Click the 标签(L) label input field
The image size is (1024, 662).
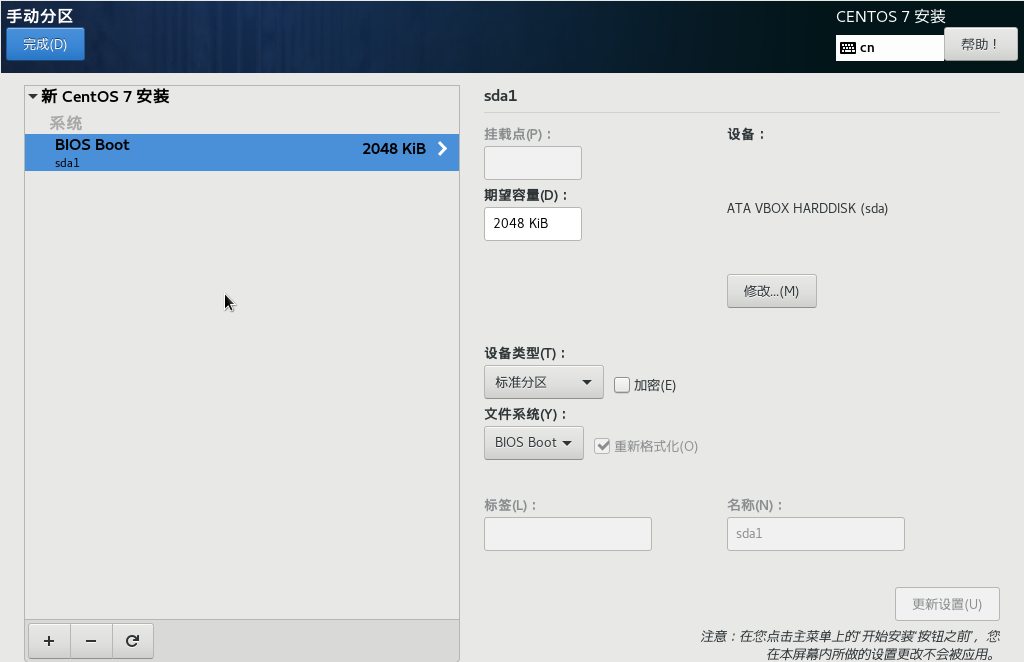[x=568, y=534]
